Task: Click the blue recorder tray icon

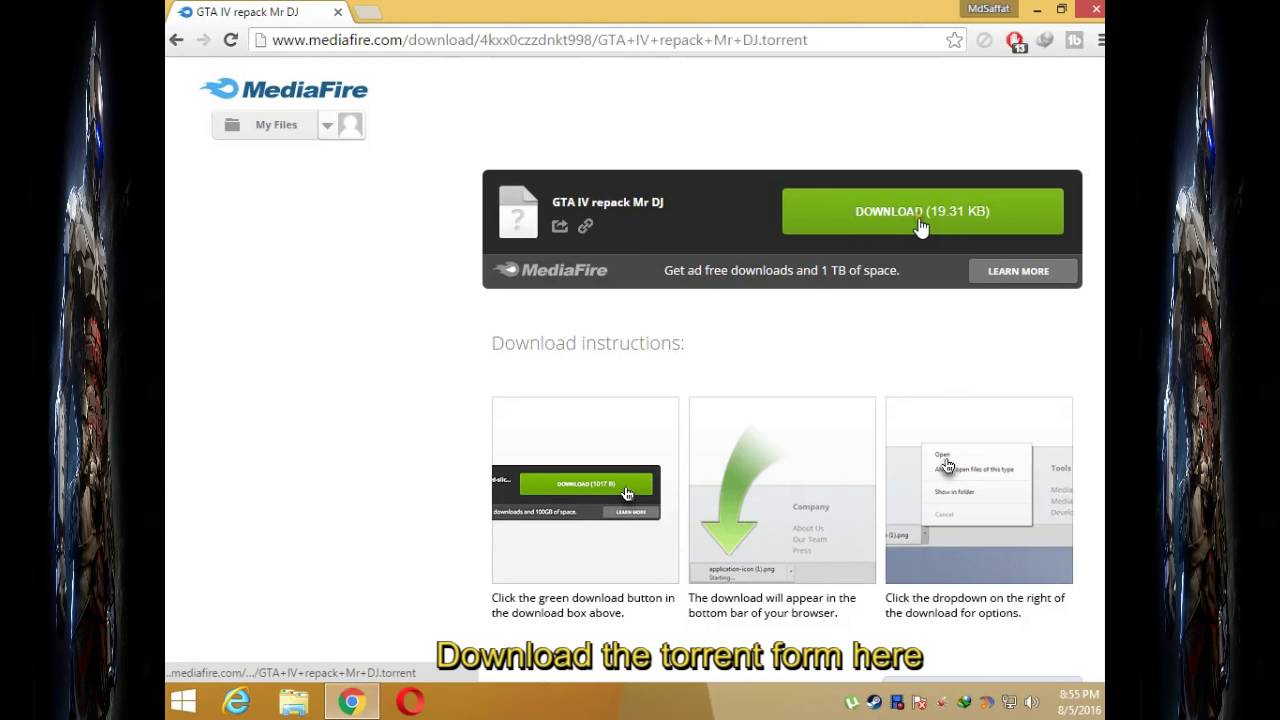Action: click(897, 702)
